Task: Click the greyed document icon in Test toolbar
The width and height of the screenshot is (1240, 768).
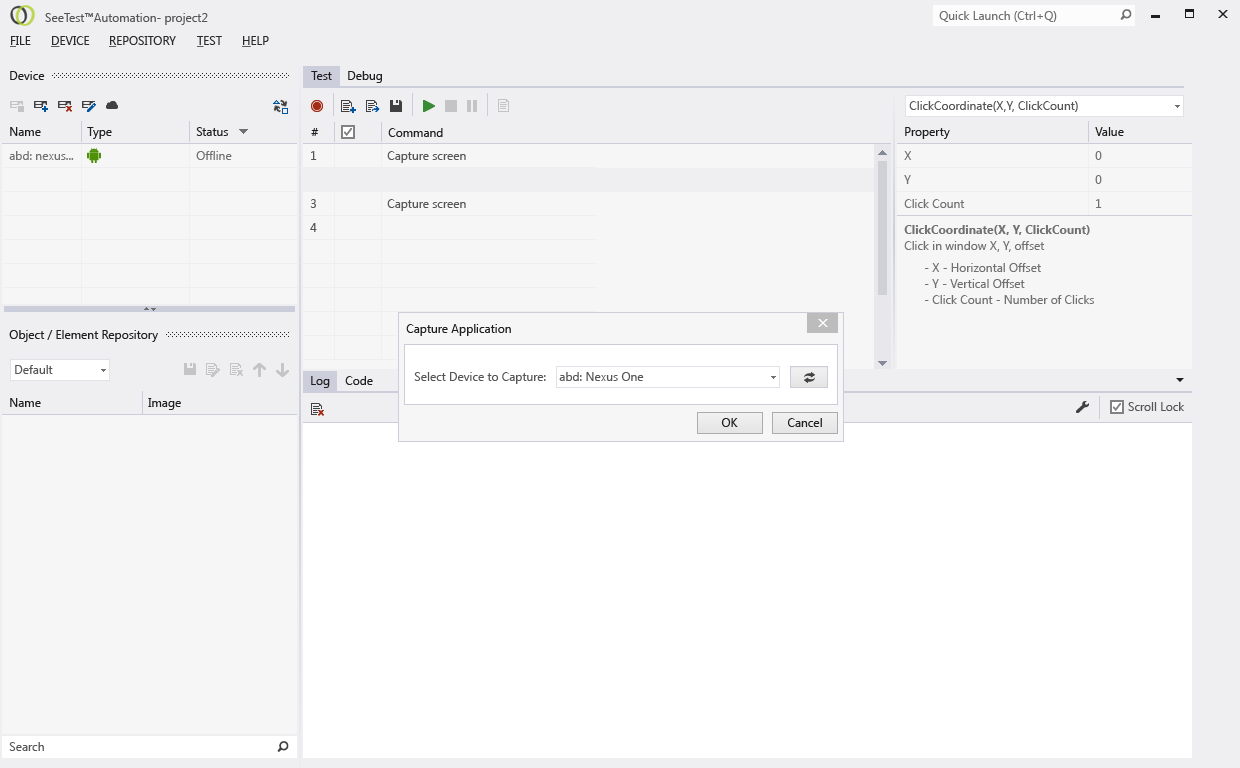Action: 503,106
